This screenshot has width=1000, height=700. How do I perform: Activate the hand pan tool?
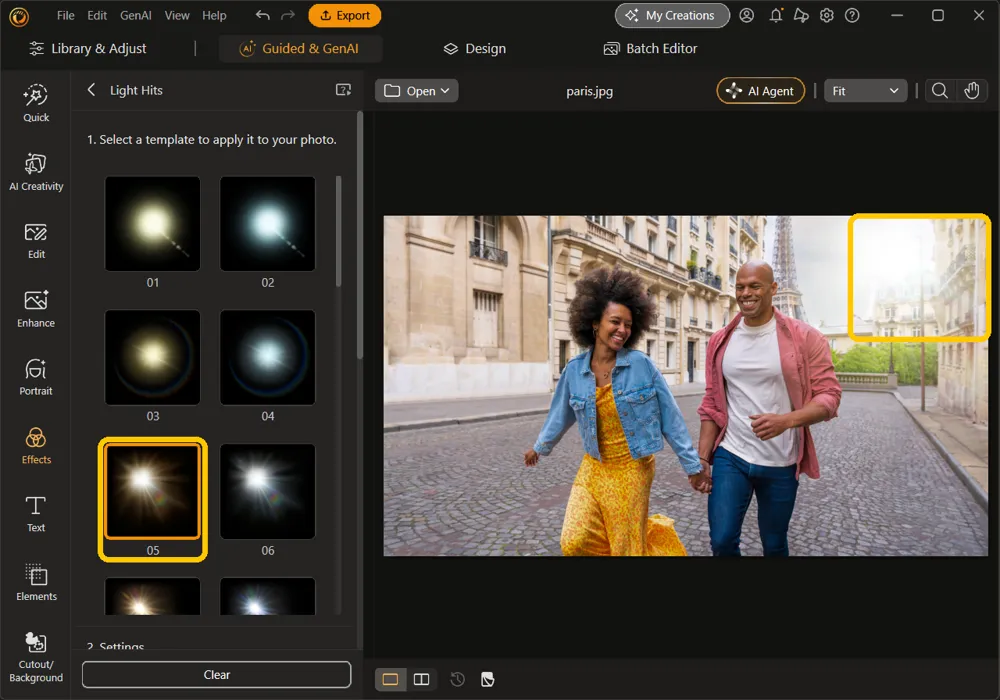(x=971, y=91)
